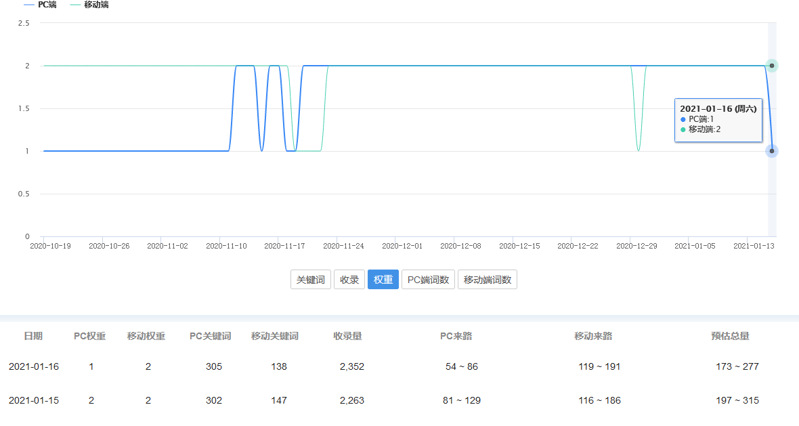Switch to the 收录 tab
The height and width of the screenshot is (426, 799).
coord(349,280)
